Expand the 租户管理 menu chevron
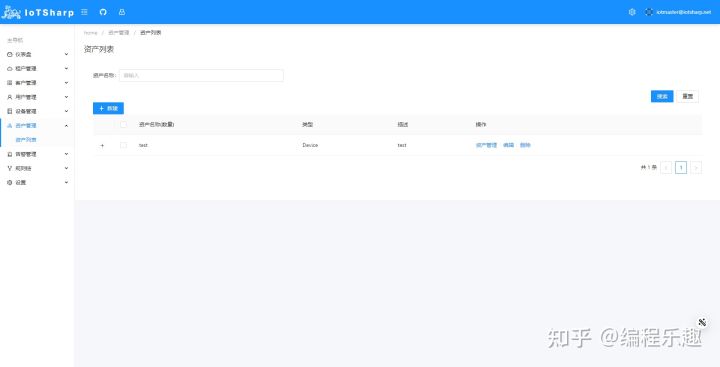Viewport: 720px width, 367px height. click(66, 68)
